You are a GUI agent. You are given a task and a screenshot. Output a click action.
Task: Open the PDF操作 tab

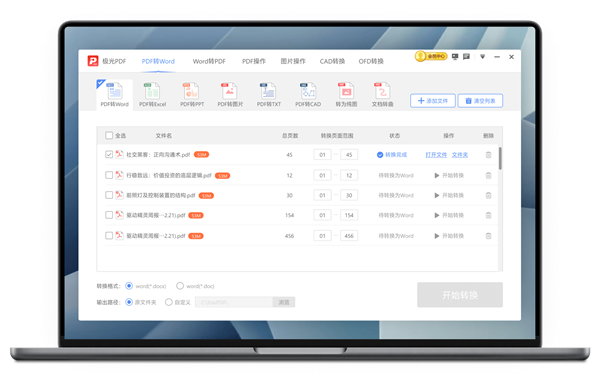point(254,61)
